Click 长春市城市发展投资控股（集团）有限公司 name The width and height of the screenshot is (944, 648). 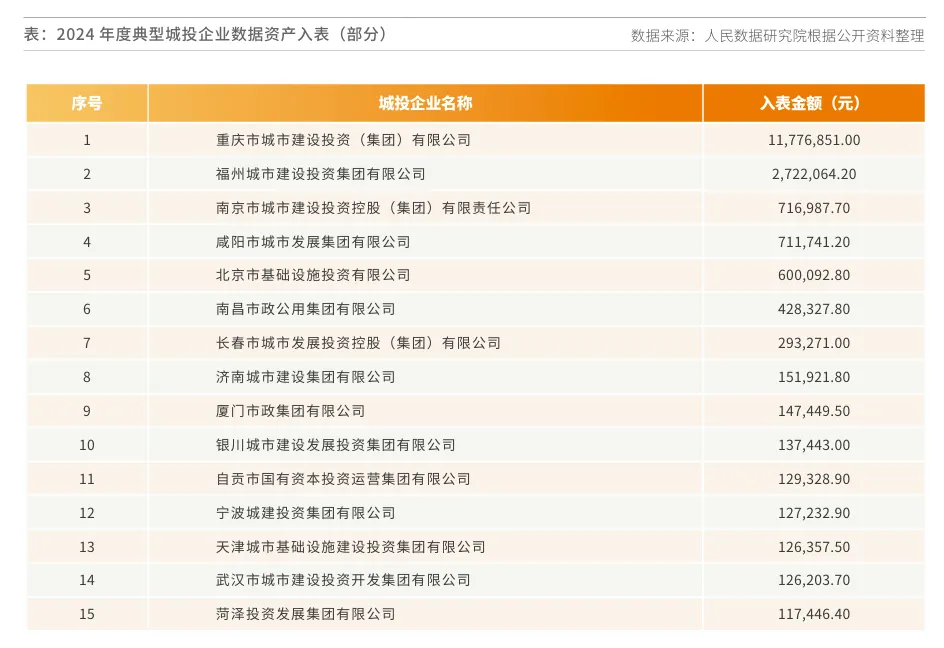click(358, 343)
